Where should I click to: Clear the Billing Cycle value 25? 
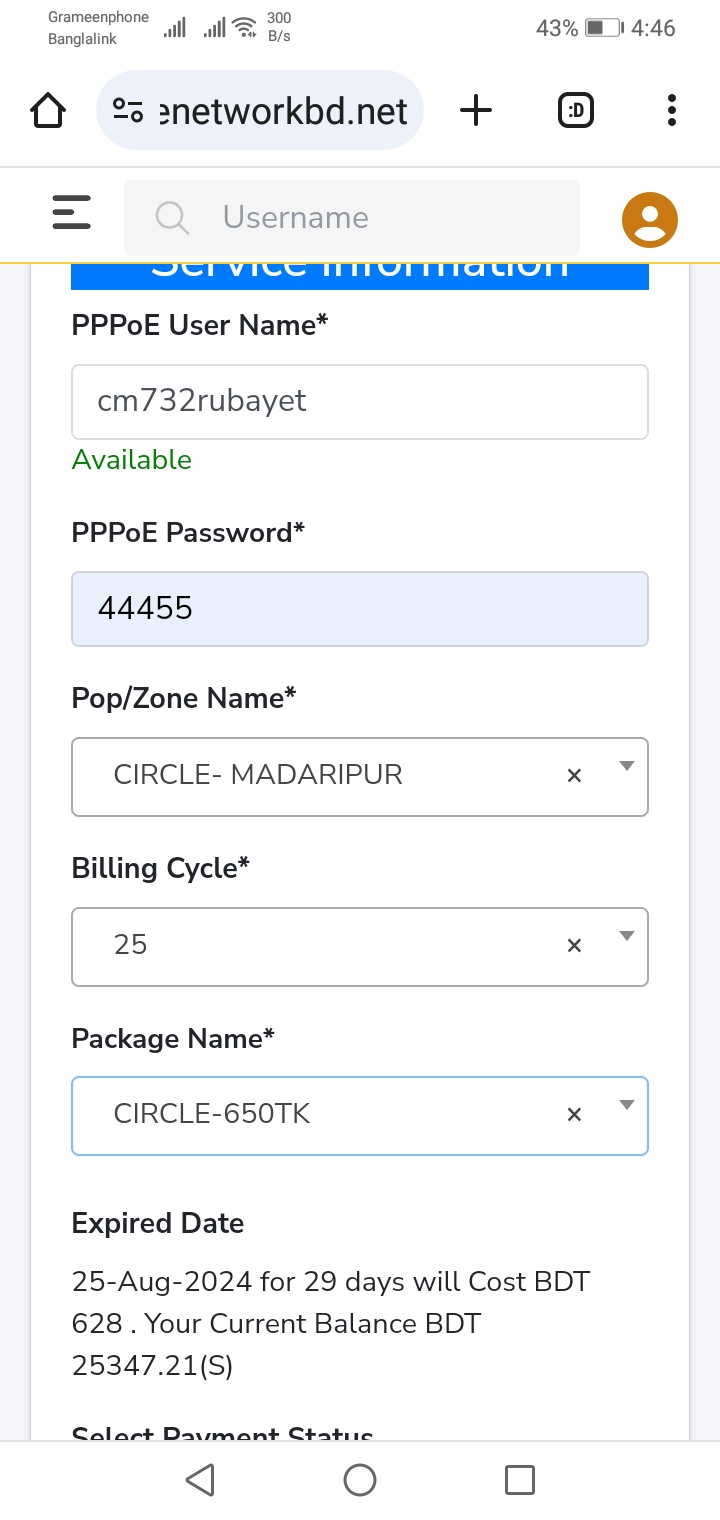574,945
